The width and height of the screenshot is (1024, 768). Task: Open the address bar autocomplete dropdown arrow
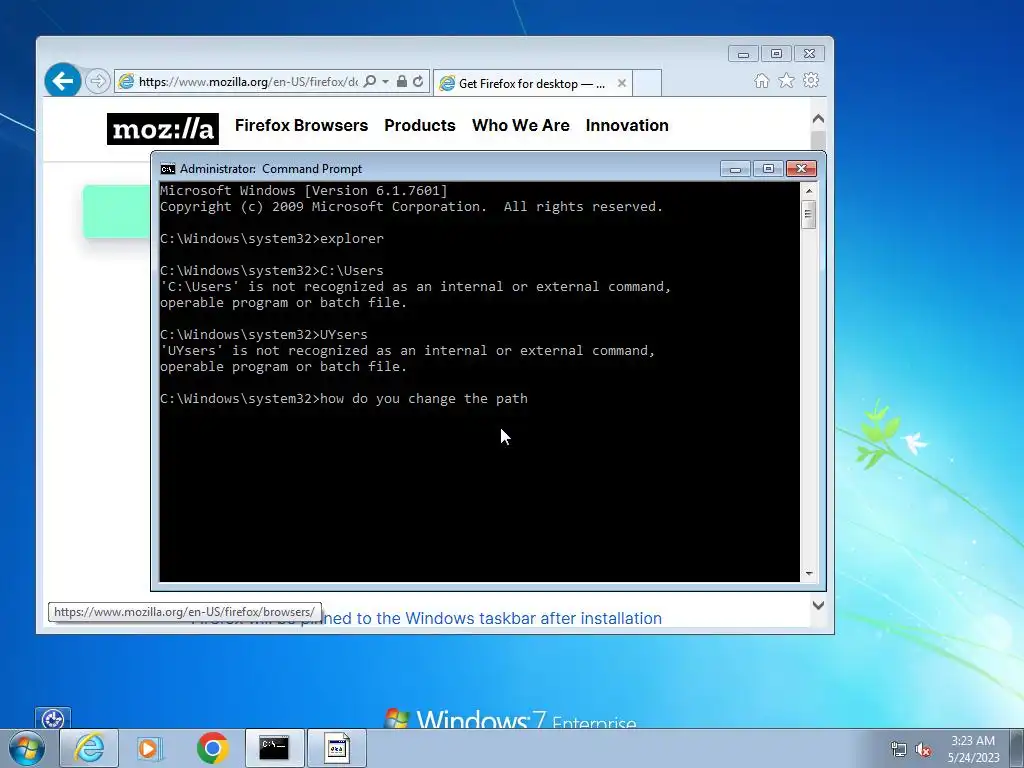pyautogui.click(x=385, y=82)
